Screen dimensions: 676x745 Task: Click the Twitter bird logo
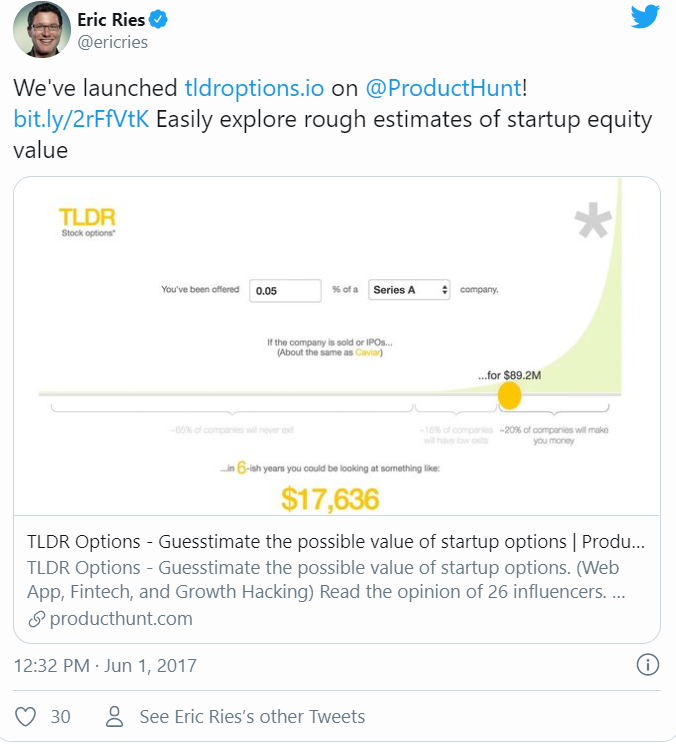pyautogui.click(x=645, y=16)
